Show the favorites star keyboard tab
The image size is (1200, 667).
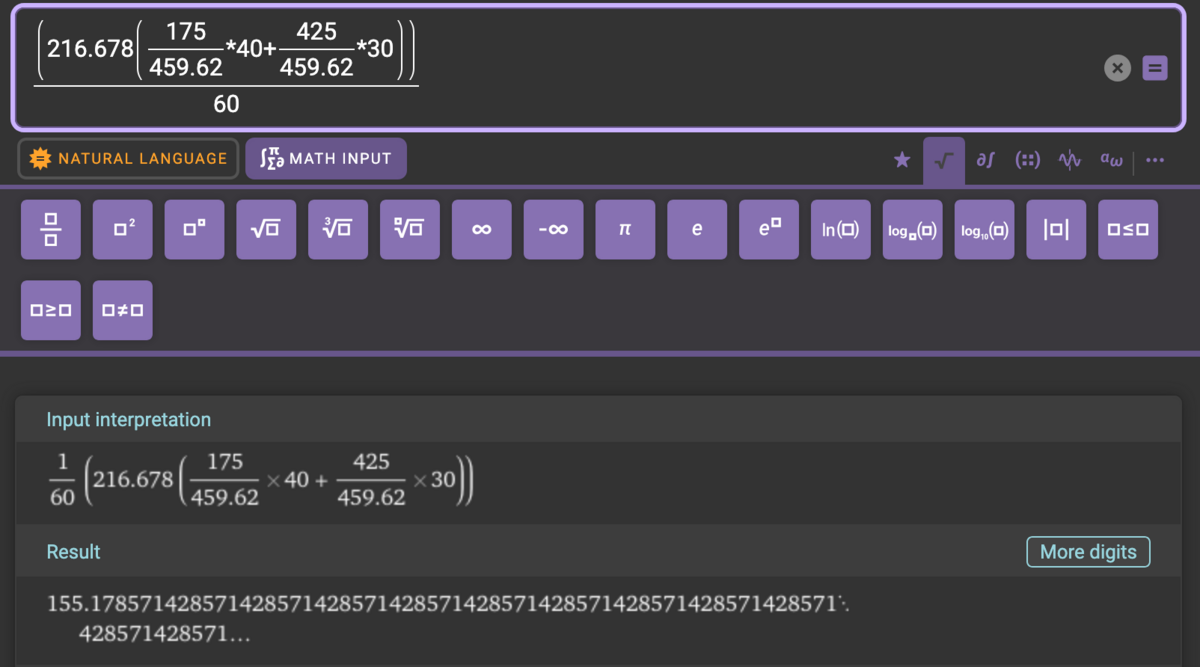point(902,160)
